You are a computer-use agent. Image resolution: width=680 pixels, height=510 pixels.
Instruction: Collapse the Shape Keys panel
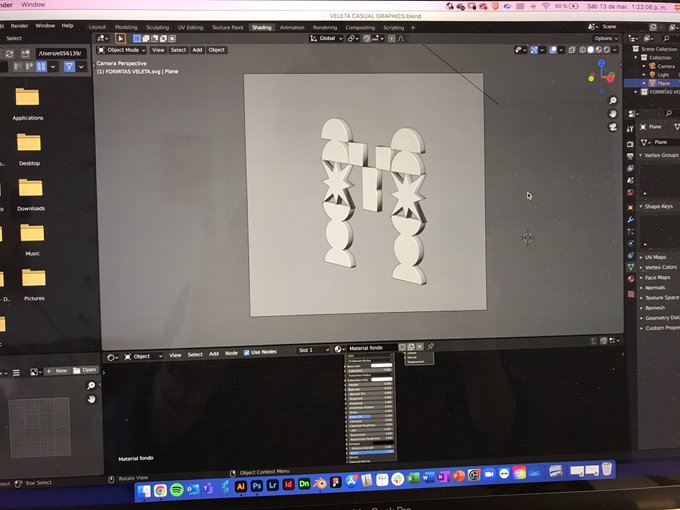click(641, 206)
